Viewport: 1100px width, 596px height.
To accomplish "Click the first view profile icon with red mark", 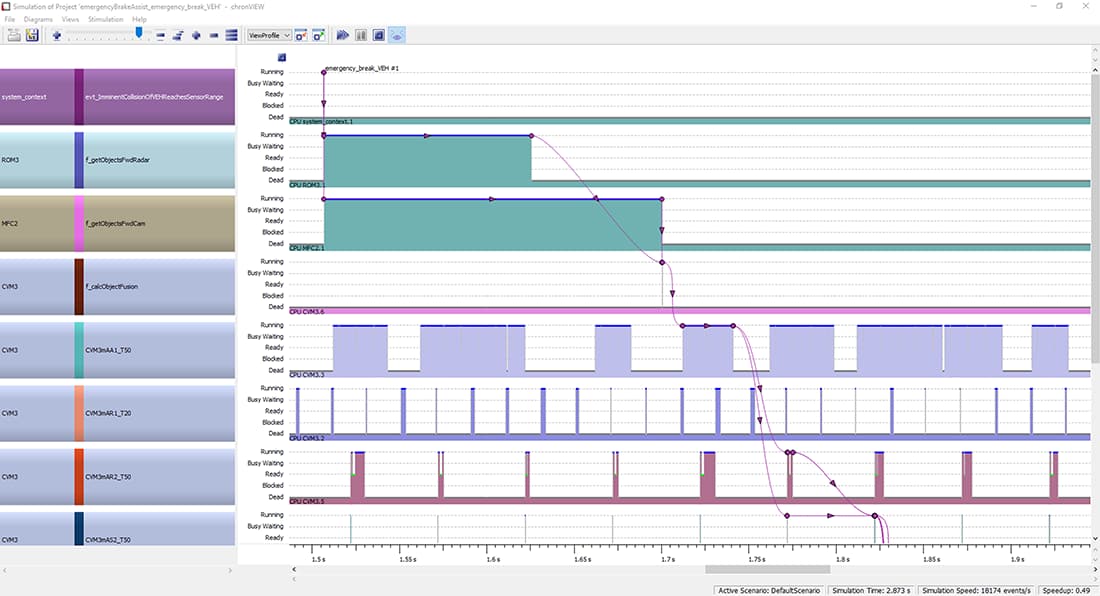I will click(x=301, y=35).
